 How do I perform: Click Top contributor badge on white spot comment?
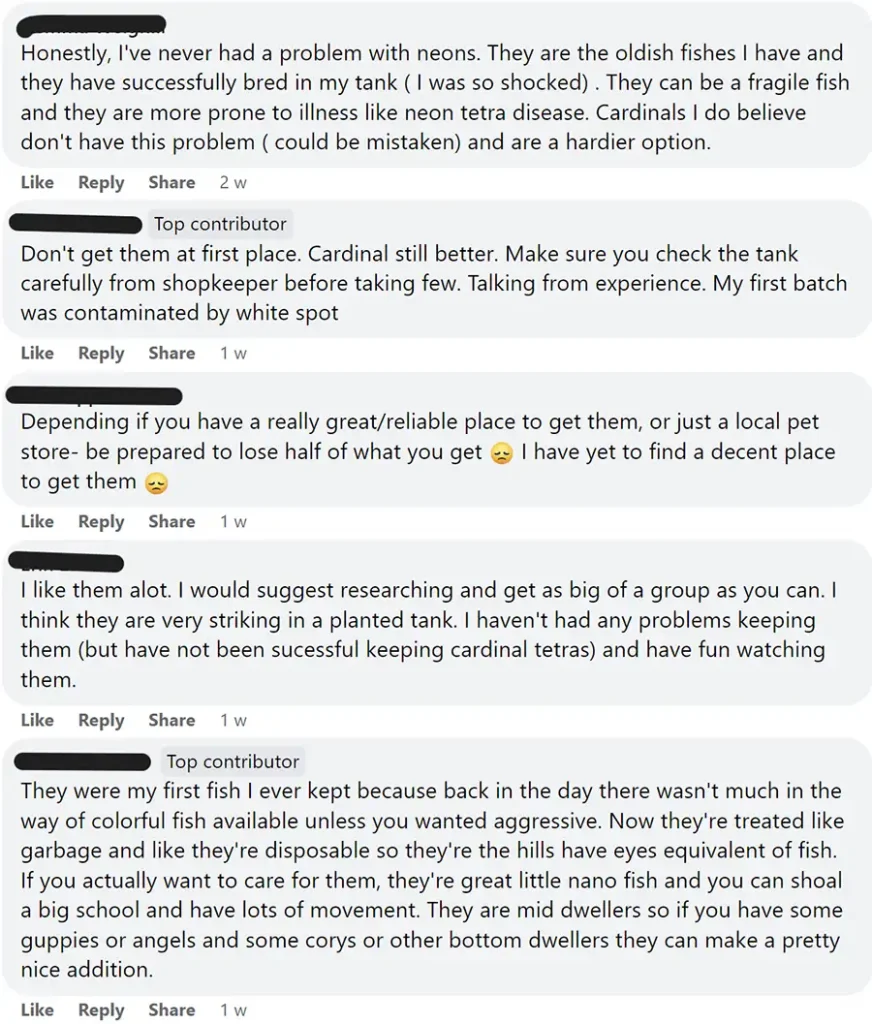[220, 224]
